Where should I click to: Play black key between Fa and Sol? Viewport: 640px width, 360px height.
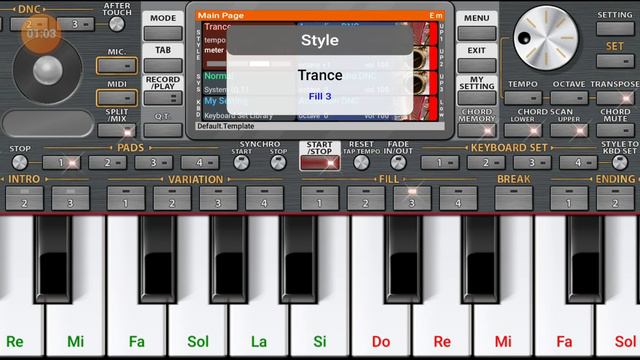tap(158, 259)
